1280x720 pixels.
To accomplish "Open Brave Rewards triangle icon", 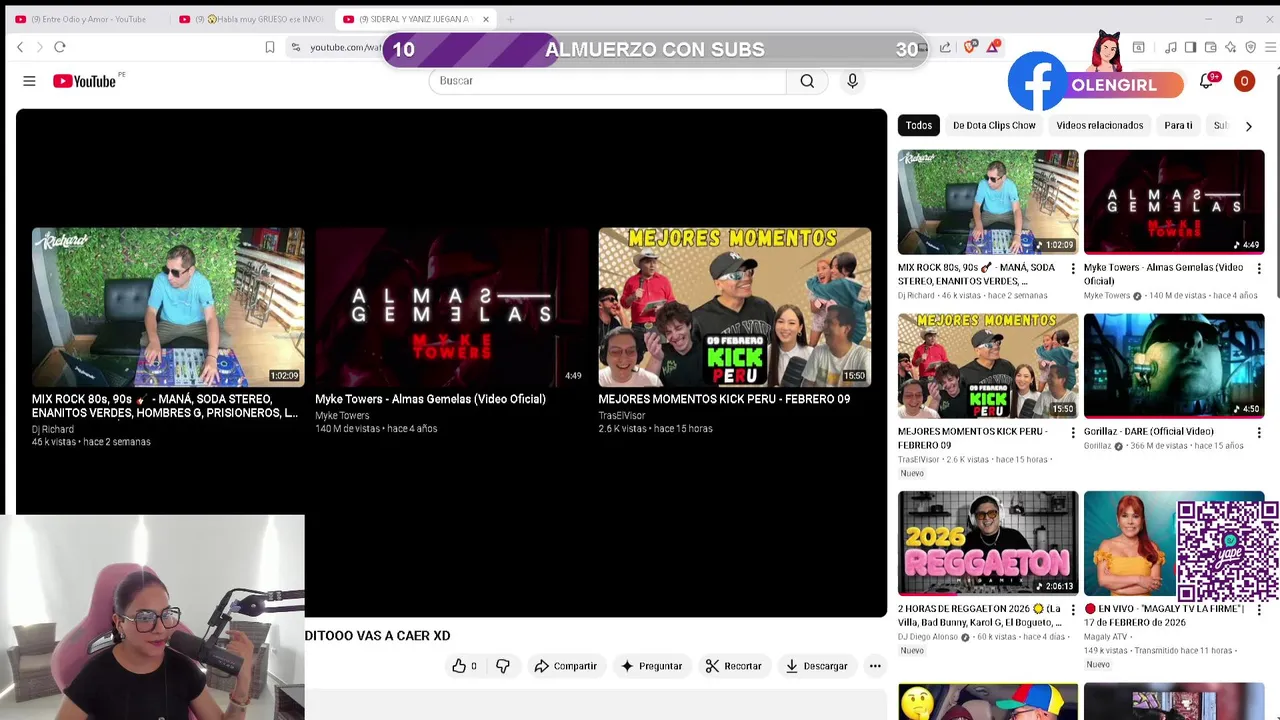I will pyautogui.click(x=993, y=47).
